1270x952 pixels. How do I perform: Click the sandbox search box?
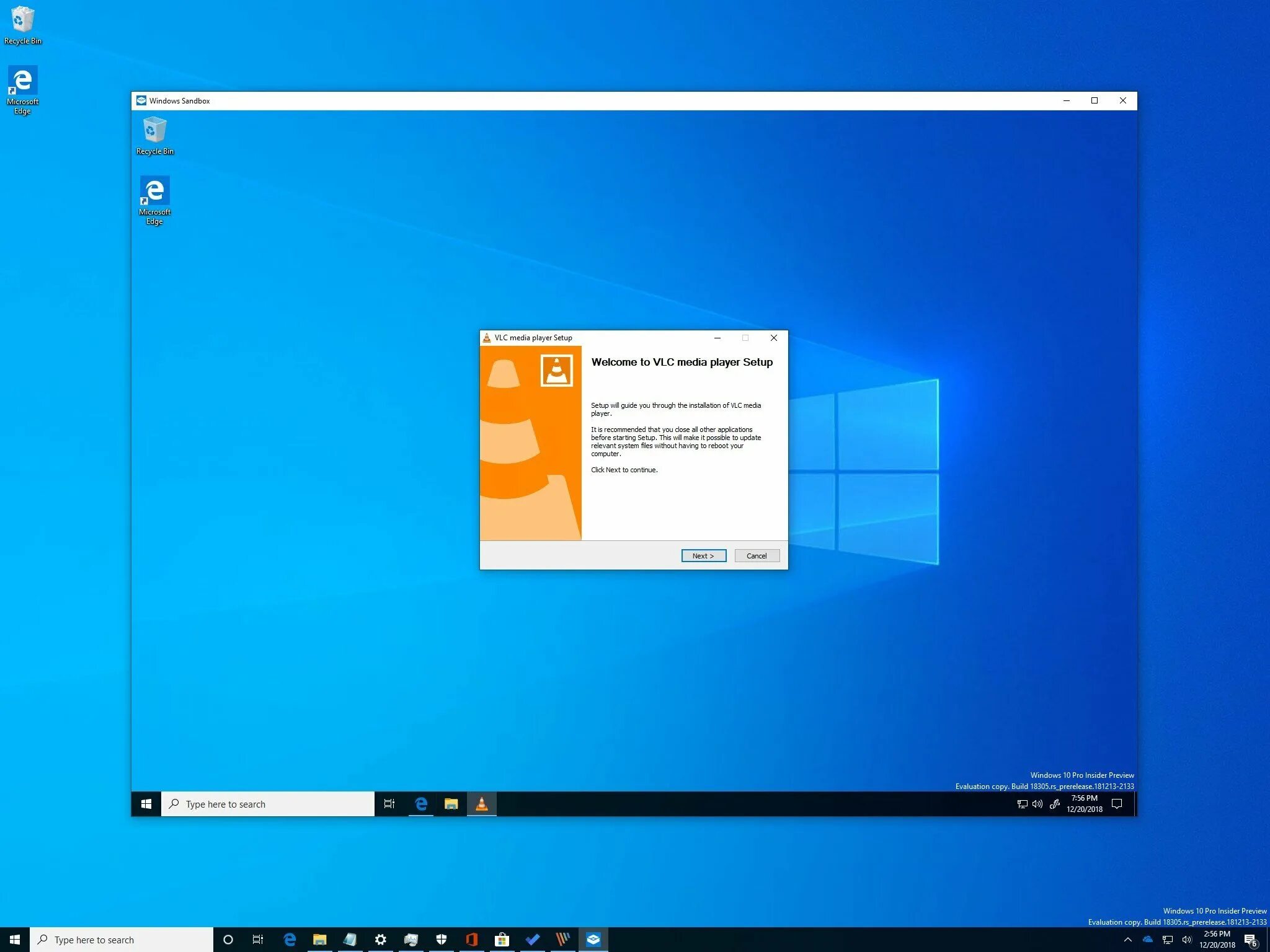pos(268,804)
